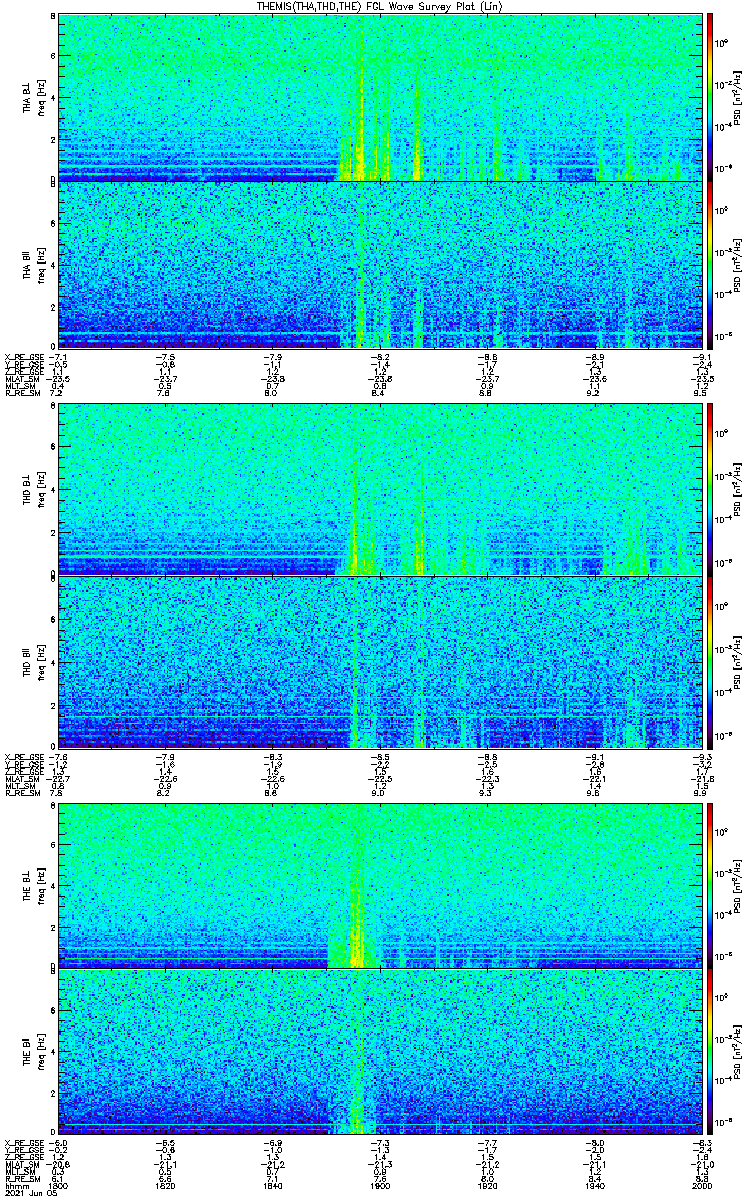Click X_RE_GSE row label under THA panels

[22, 357]
